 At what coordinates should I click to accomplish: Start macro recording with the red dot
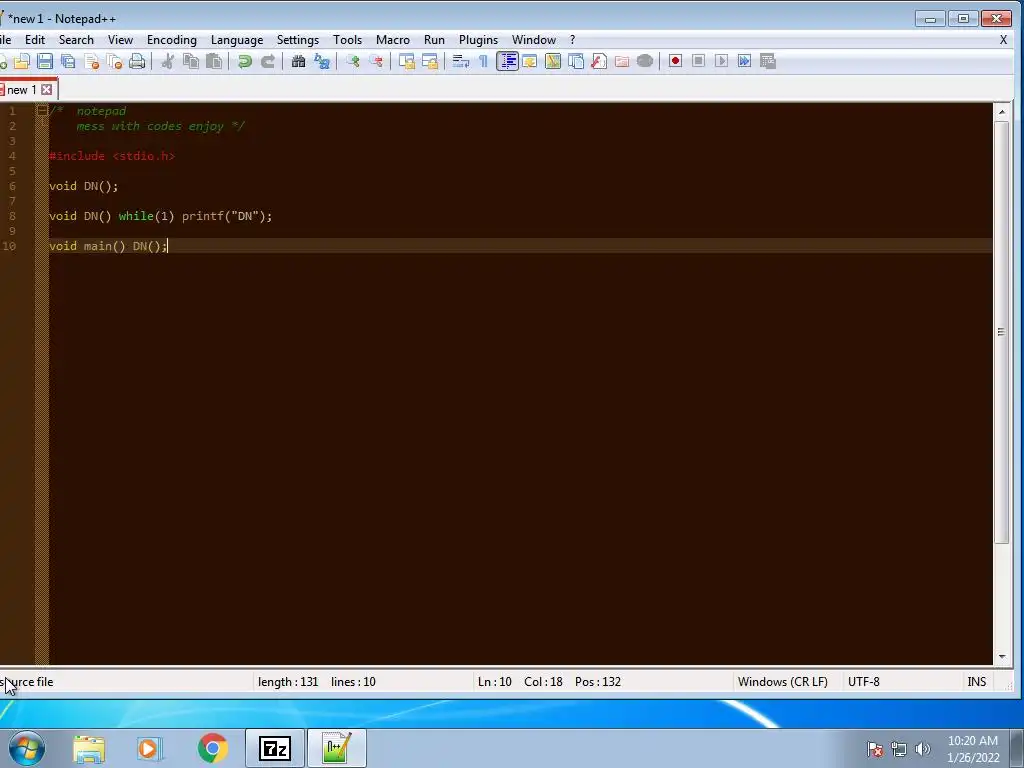click(675, 61)
